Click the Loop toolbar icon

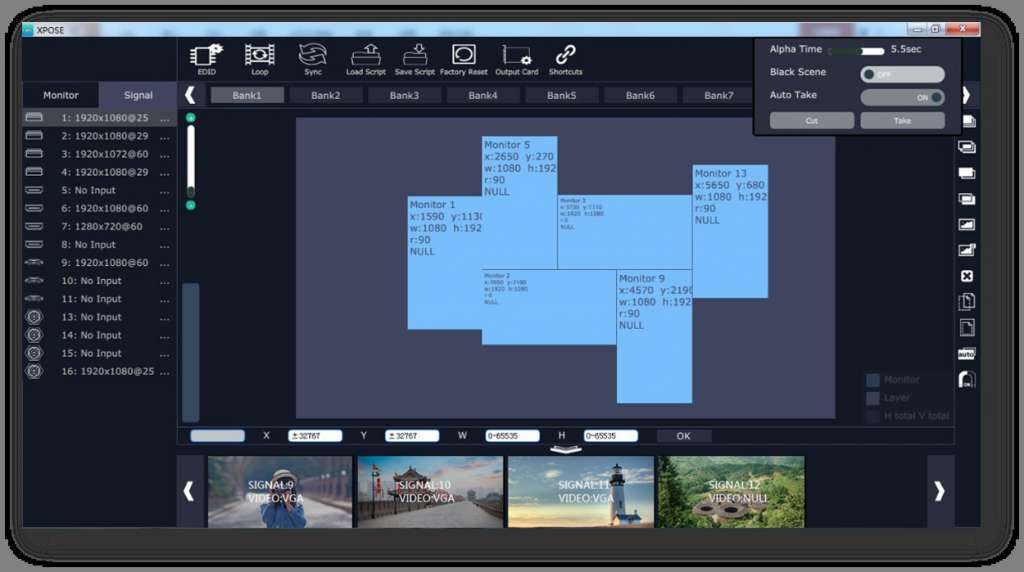[x=260, y=56]
